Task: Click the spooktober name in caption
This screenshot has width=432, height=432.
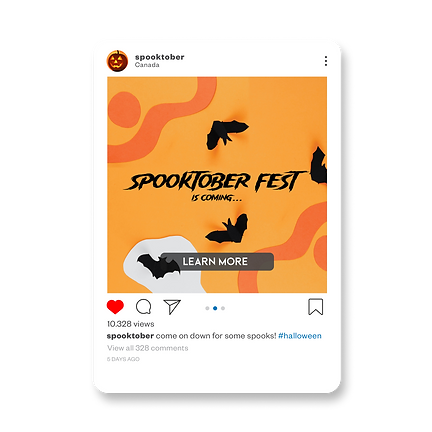Action: pyautogui.click(x=130, y=336)
